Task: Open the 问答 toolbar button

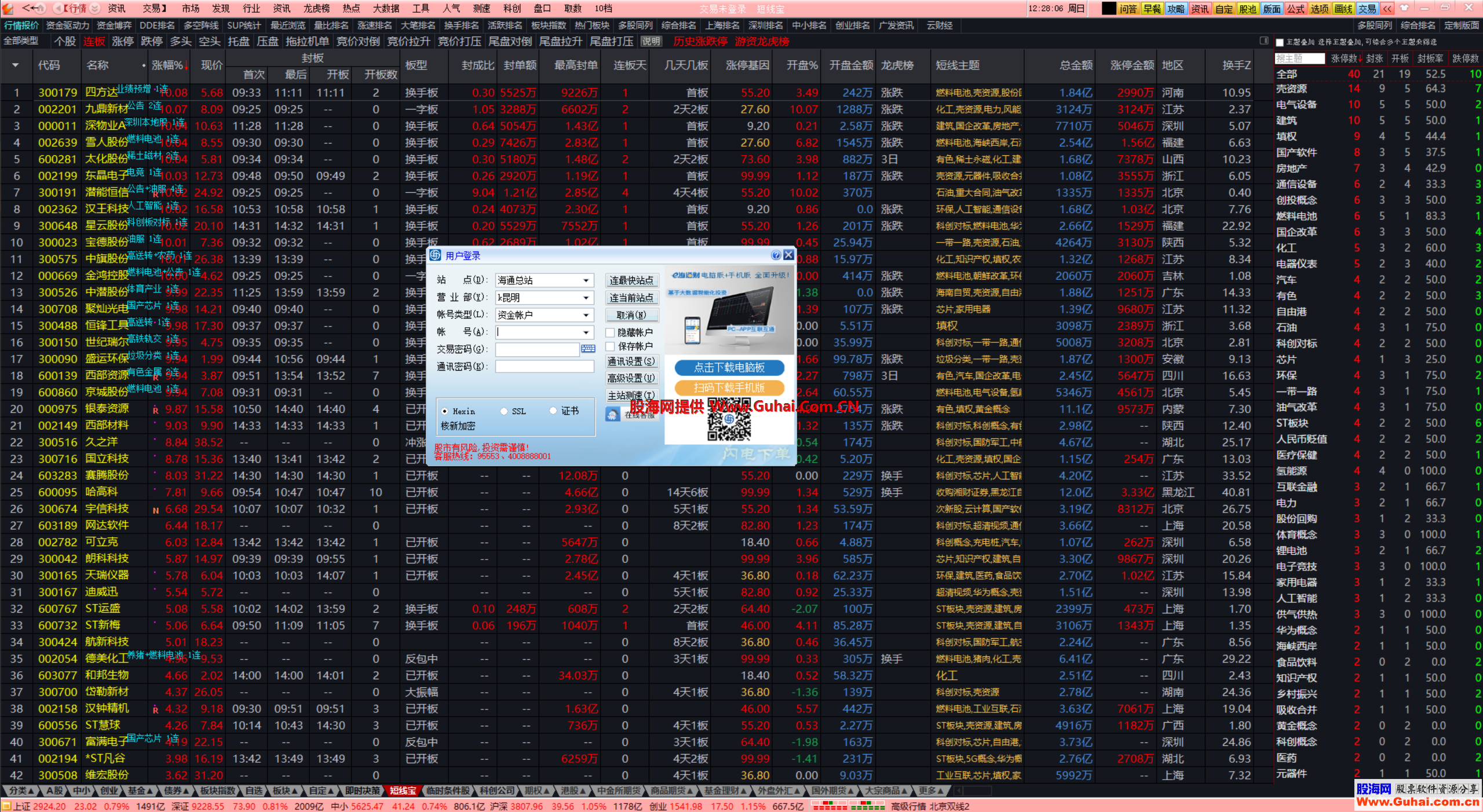Action: click(1128, 8)
